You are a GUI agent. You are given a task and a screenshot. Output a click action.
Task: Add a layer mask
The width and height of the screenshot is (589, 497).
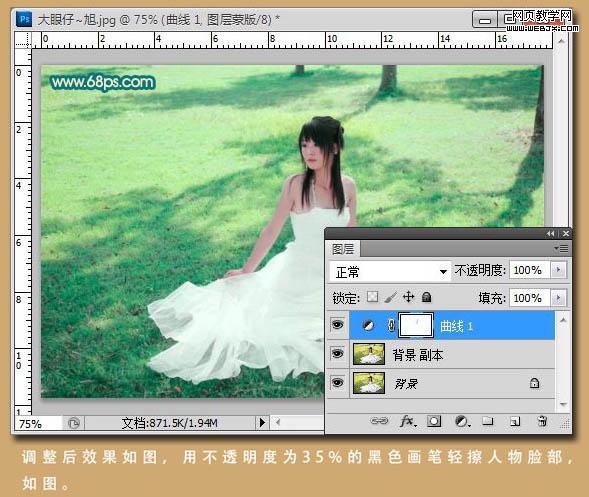click(434, 421)
